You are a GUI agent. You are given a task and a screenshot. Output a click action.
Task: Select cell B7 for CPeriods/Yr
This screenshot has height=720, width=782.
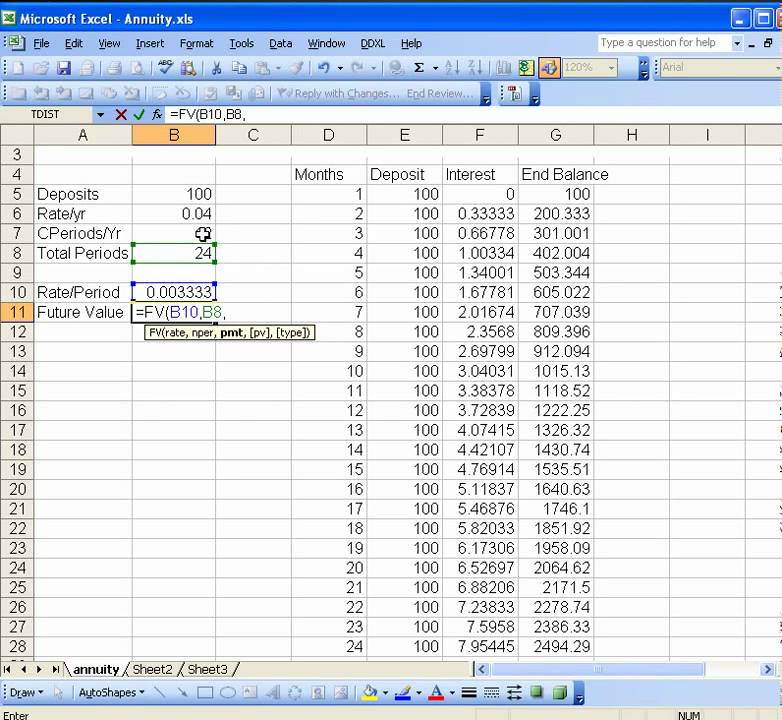tap(174, 233)
